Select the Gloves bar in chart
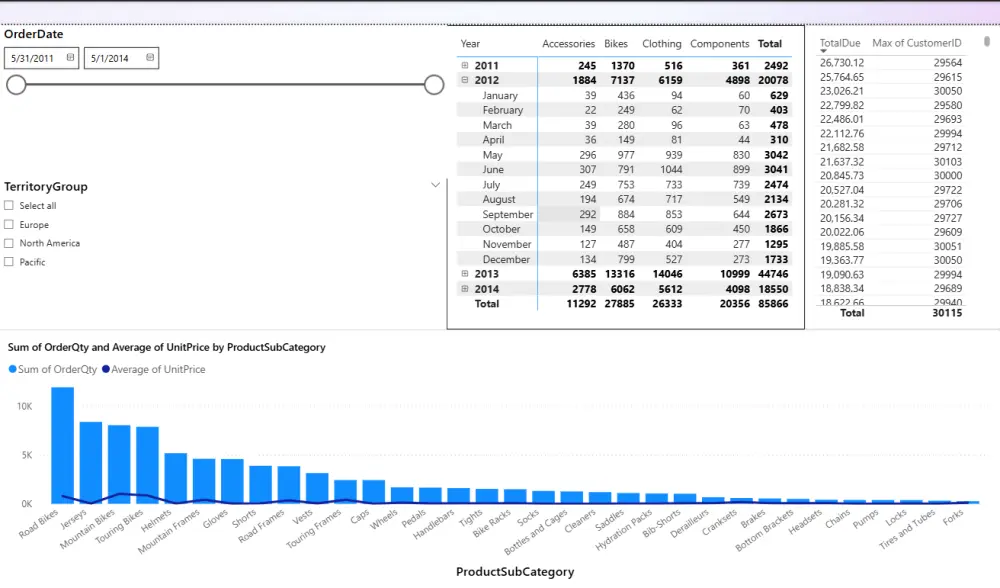Viewport: 1000px width, 588px height. 232,481
